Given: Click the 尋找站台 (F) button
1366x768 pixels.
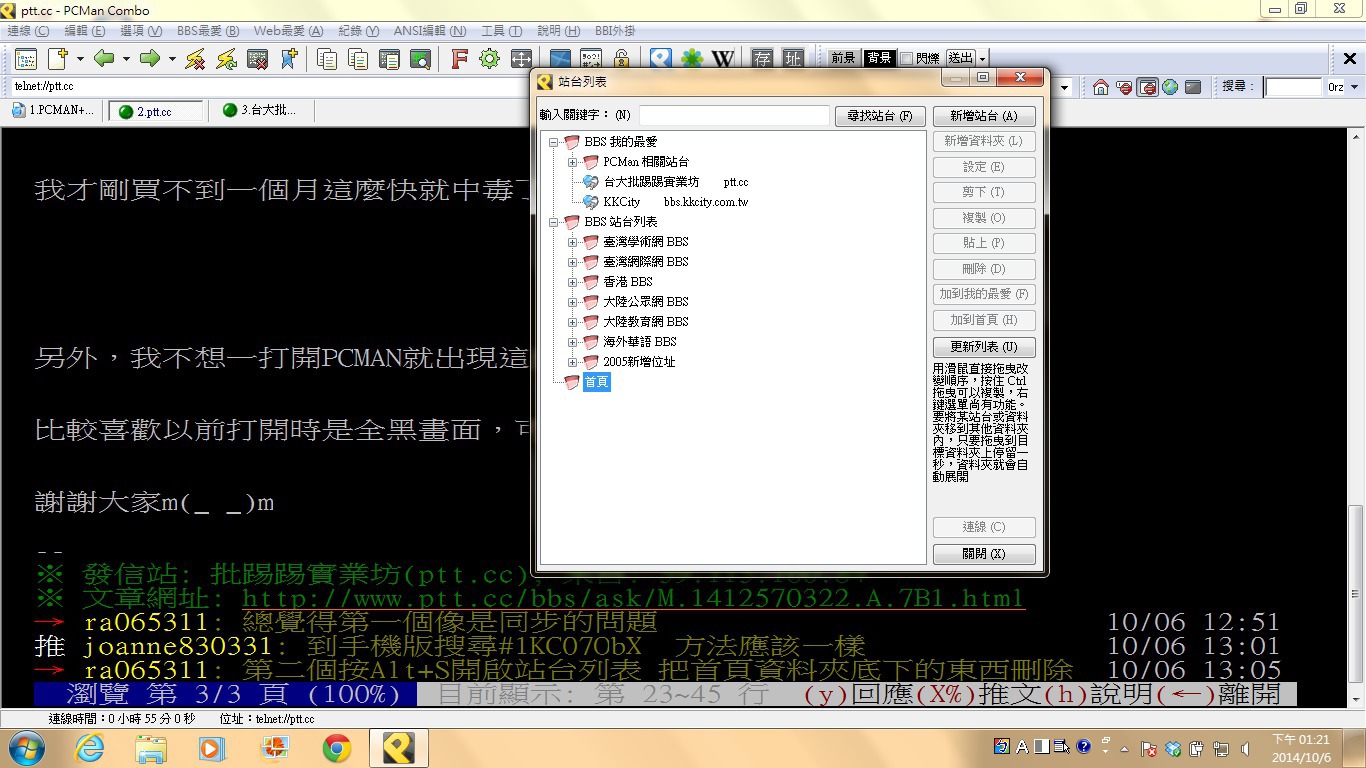Looking at the screenshot, I should pos(880,116).
